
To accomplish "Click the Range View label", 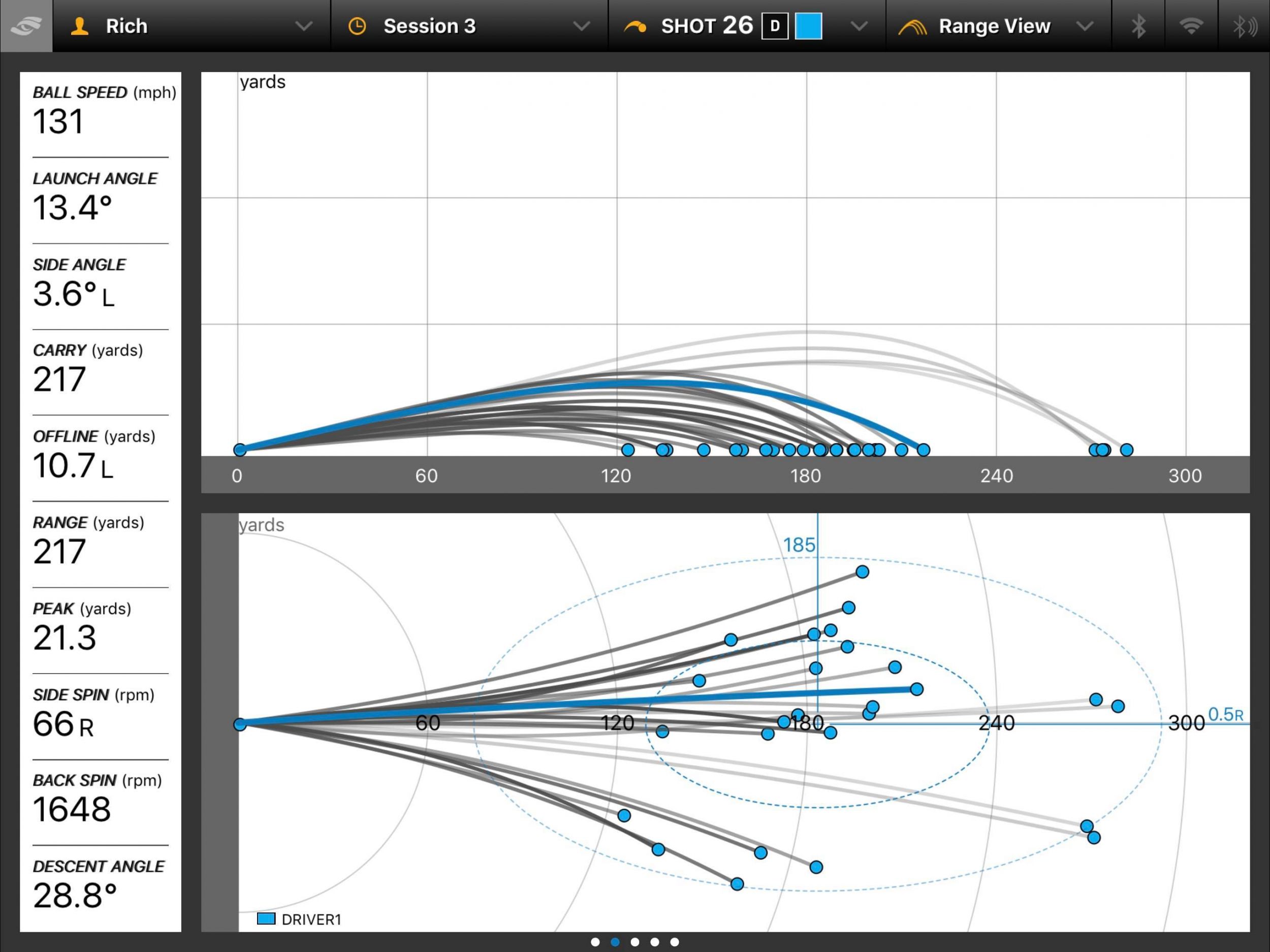I will tap(995, 26).
